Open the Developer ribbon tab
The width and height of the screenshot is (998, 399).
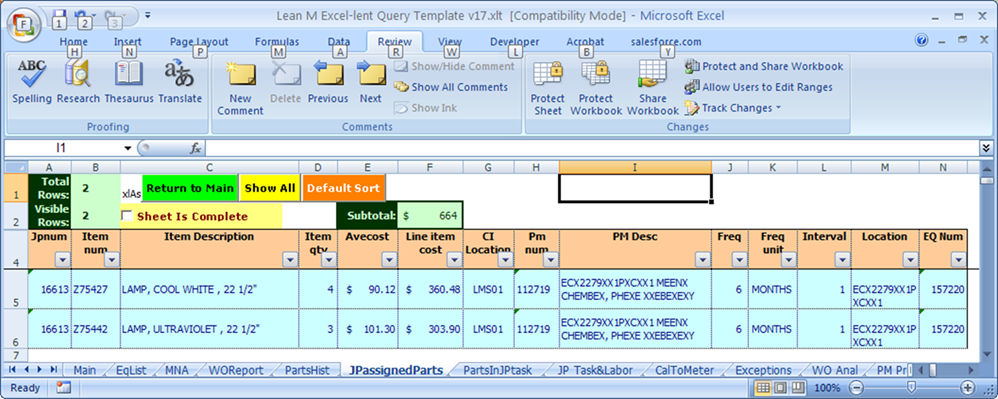(514, 42)
